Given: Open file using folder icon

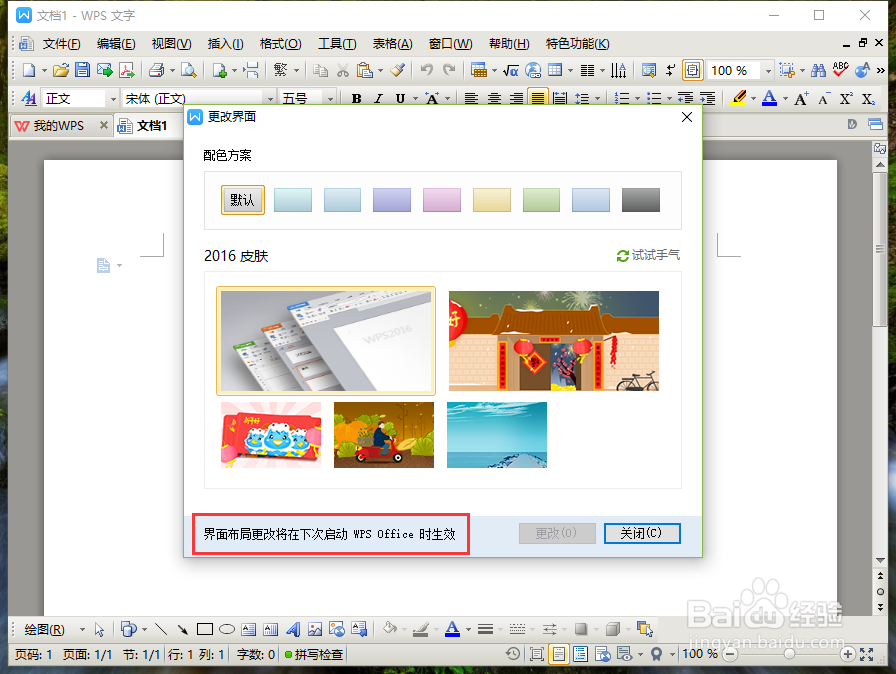Looking at the screenshot, I should [61, 70].
